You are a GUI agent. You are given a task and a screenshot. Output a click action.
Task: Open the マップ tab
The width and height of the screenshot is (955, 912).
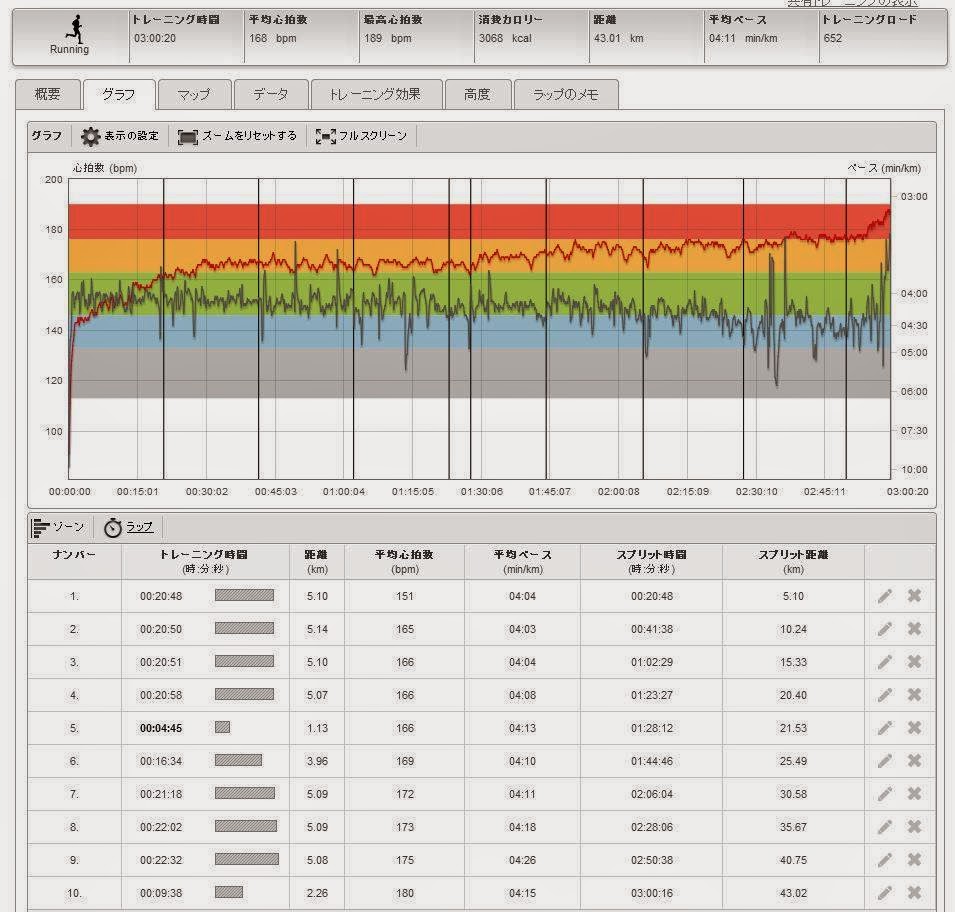pyautogui.click(x=194, y=94)
